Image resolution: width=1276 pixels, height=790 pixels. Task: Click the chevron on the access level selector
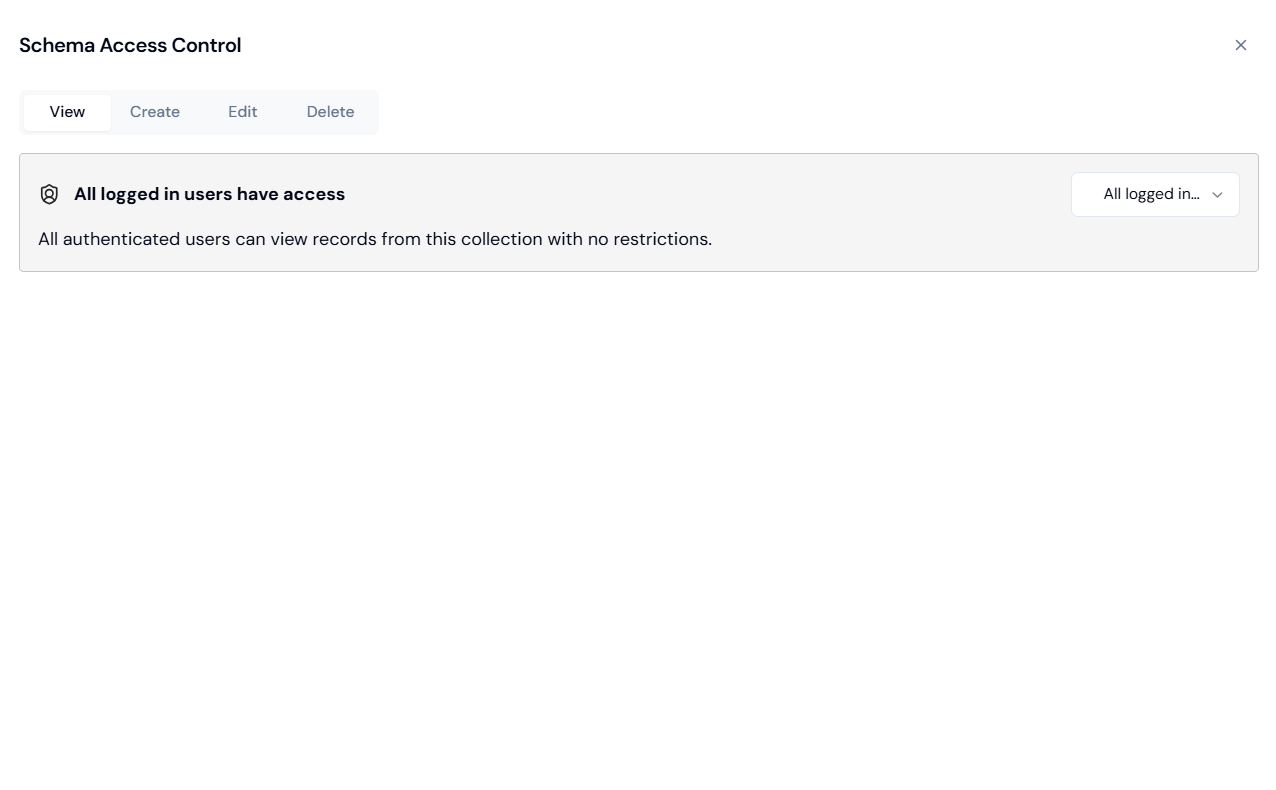click(x=1217, y=195)
